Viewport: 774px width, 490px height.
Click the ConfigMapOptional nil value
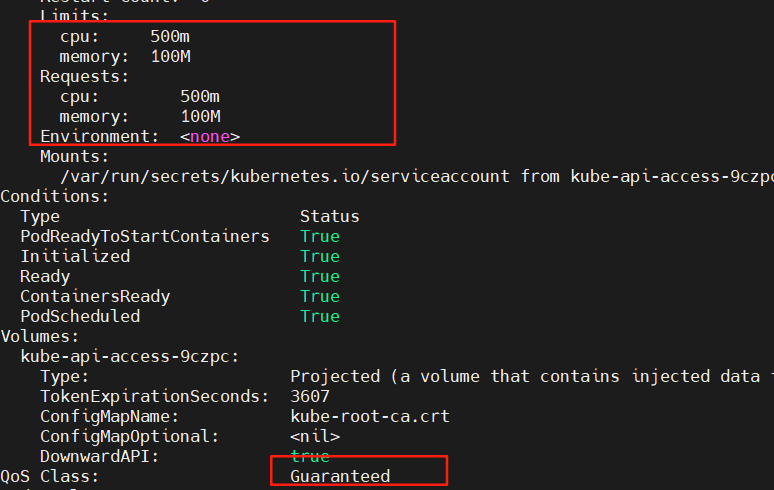(315, 436)
